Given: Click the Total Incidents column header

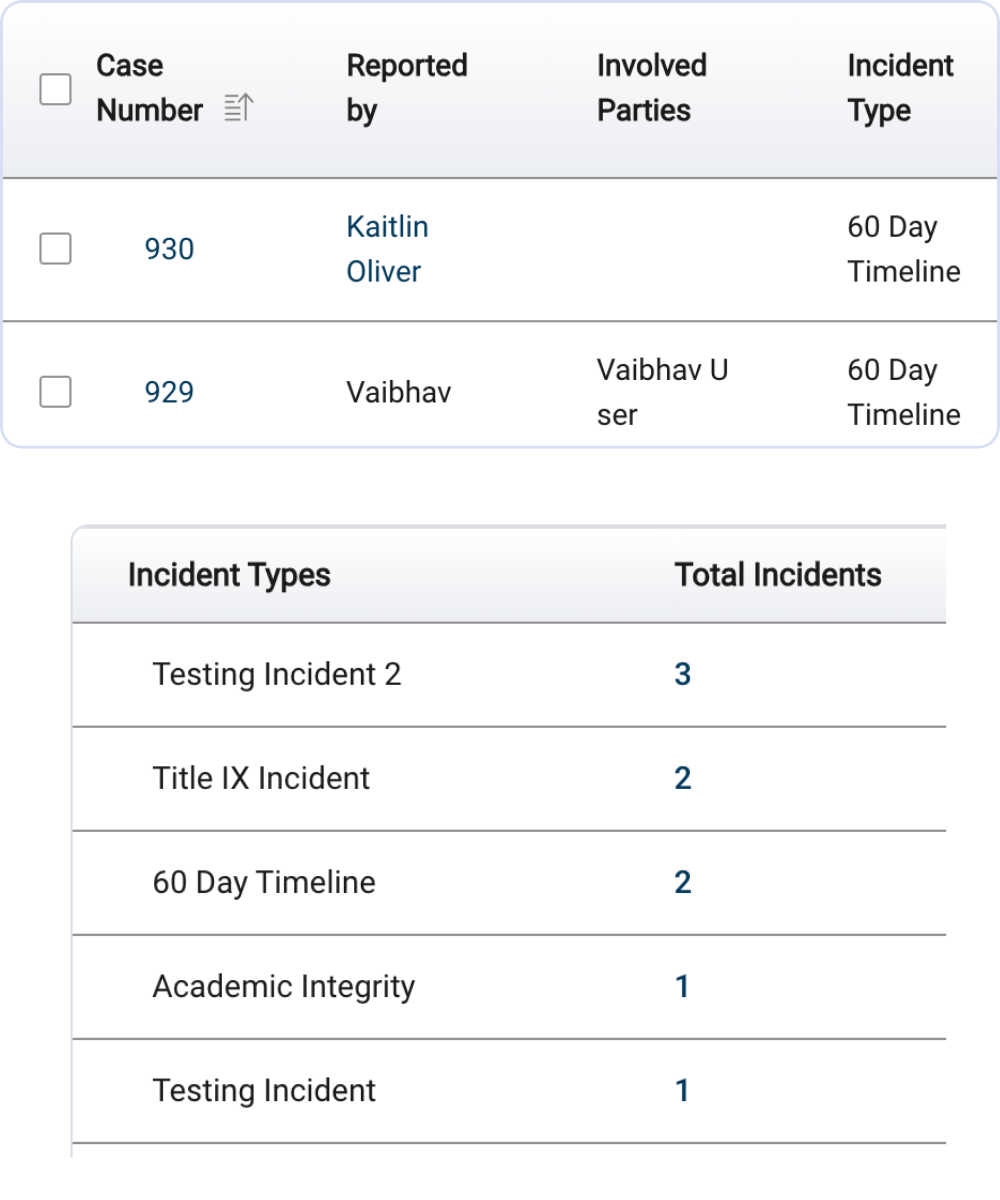Looking at the screenshot, I should pos(778,575).
